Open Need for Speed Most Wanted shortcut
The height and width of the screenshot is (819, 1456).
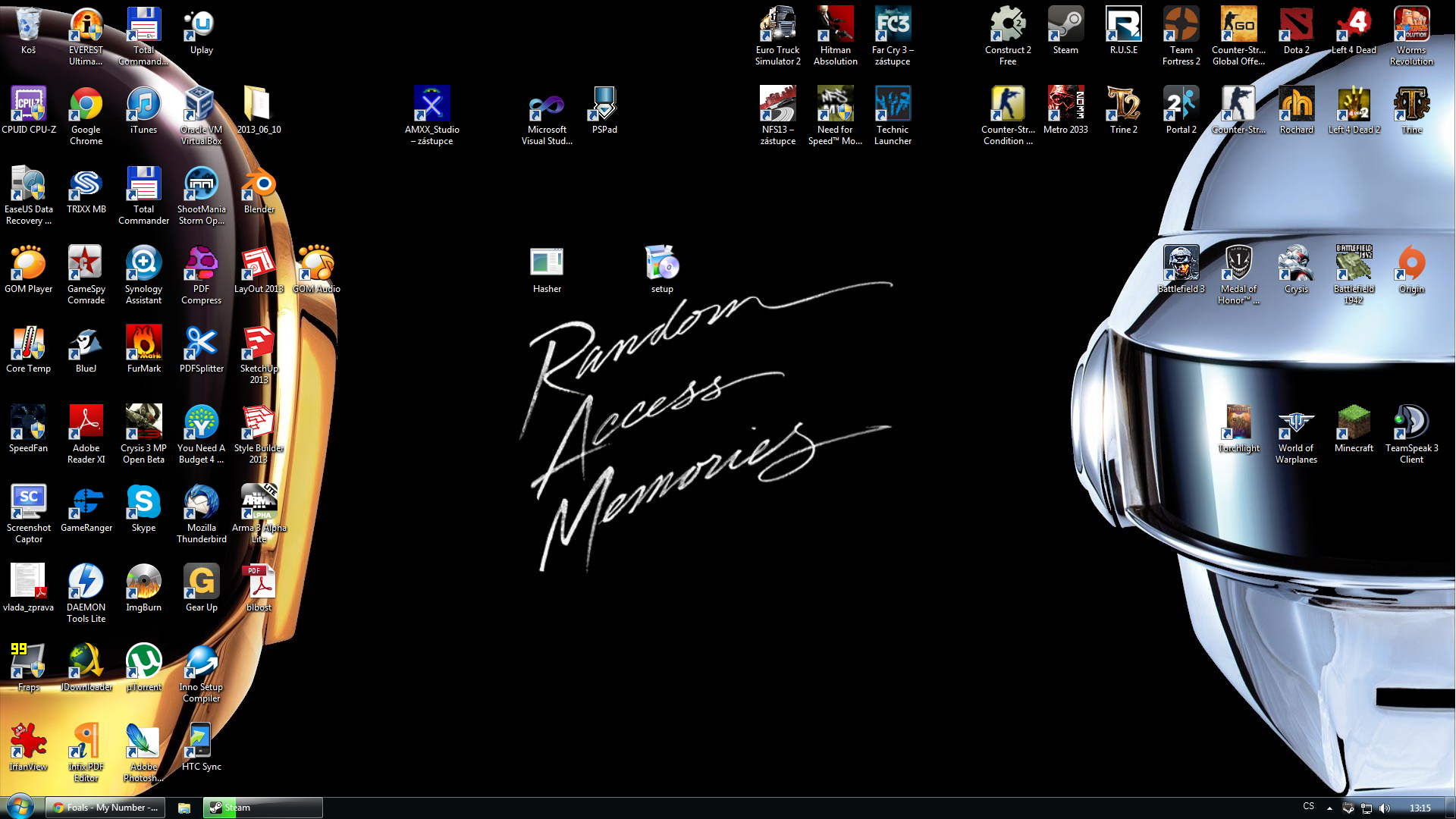[835, 116]
